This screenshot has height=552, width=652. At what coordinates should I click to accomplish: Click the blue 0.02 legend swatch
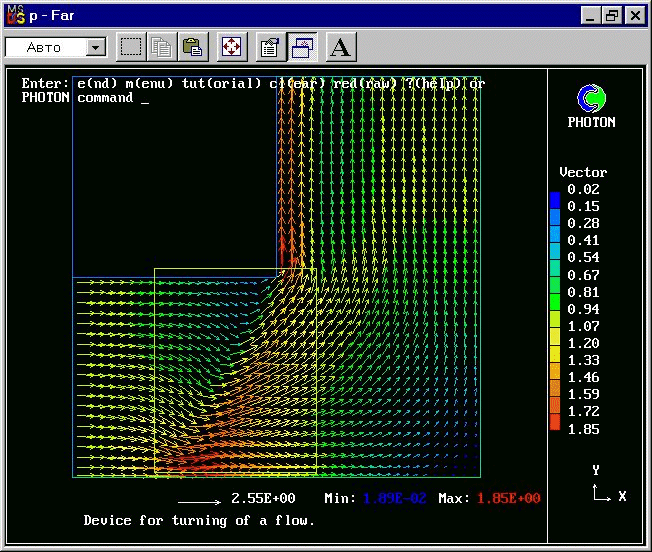555,200
